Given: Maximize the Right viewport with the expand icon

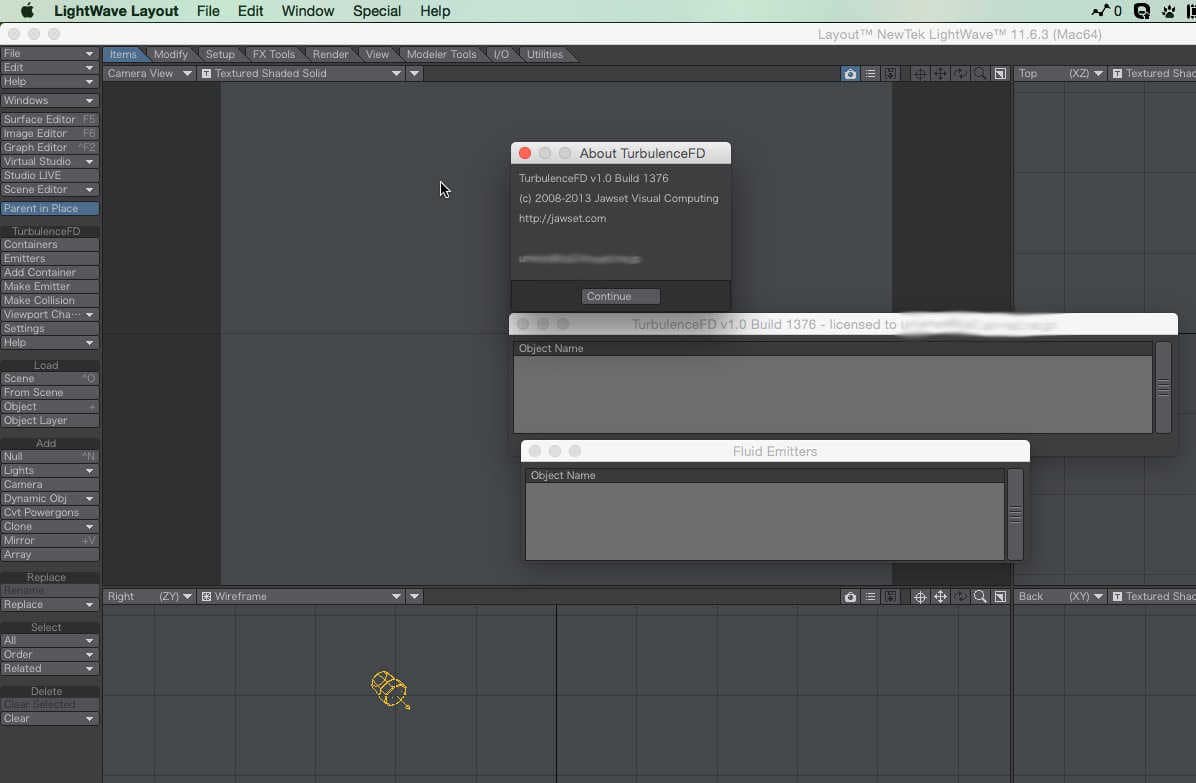Looking at the screenshot, I should 1000,597.
